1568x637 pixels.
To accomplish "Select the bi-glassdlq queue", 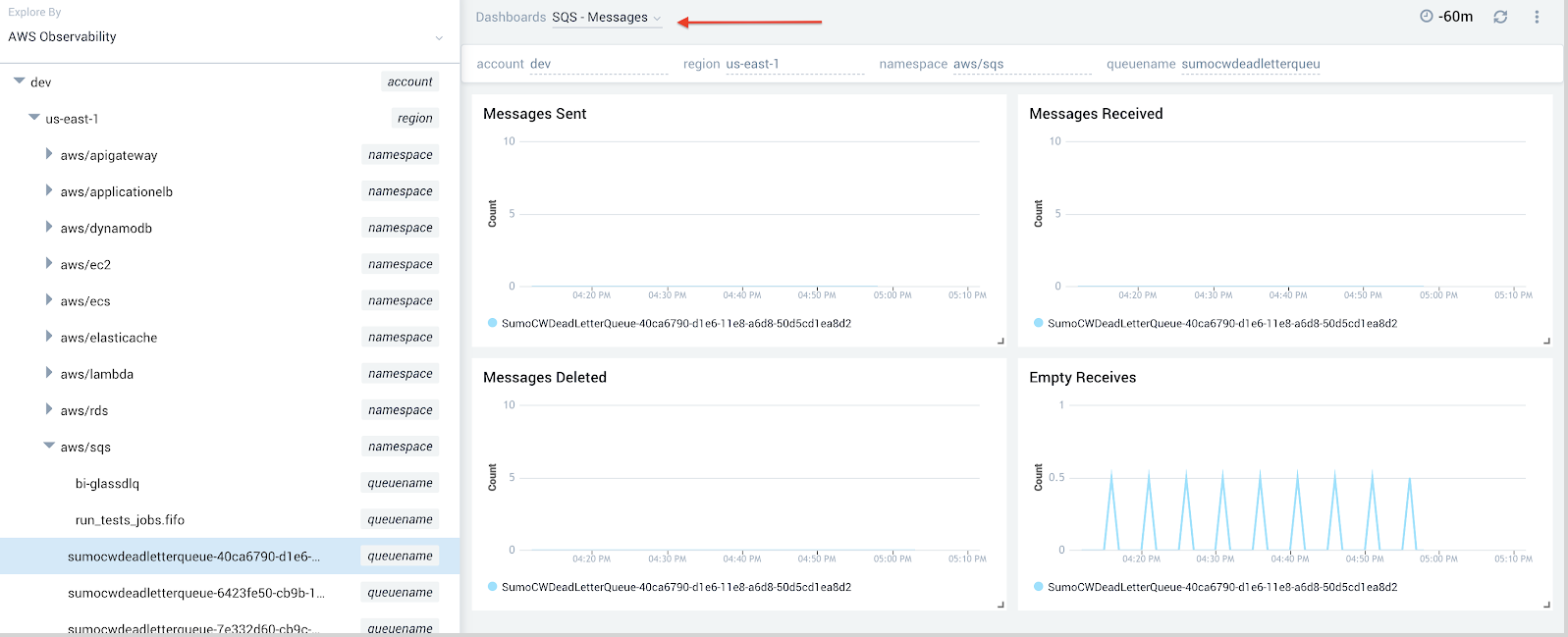I will coord(107,483).
